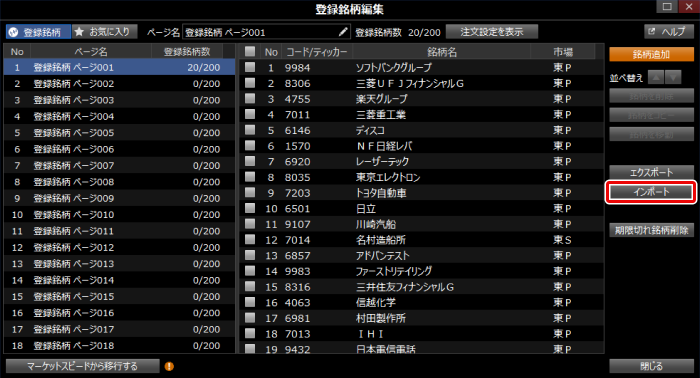The image size is (700, 378).
Task: Click stock code 9984
Action: (x=297, y=67)
